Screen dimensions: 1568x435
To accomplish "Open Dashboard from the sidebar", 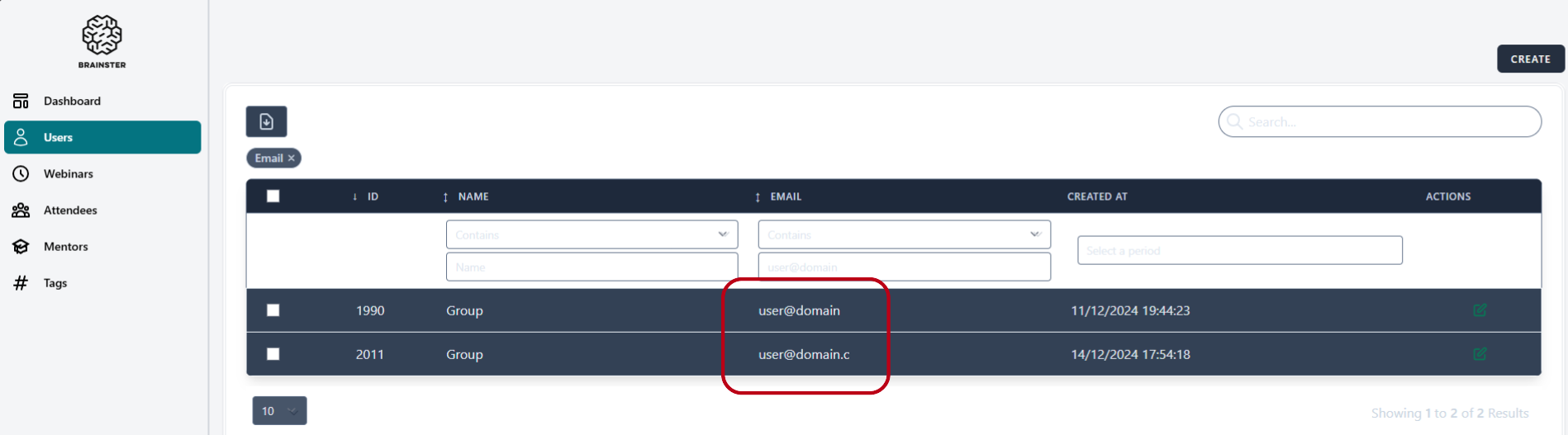I will click(x=72, y=102).
